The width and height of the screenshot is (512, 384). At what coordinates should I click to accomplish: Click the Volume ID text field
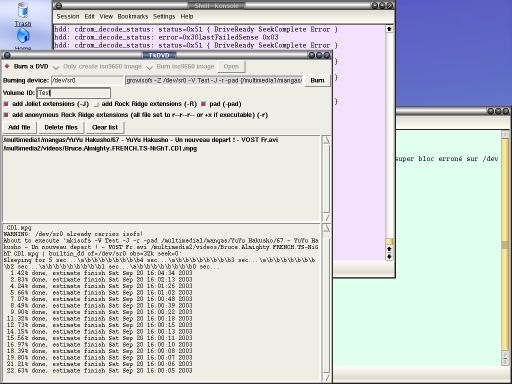coord(73,93)
